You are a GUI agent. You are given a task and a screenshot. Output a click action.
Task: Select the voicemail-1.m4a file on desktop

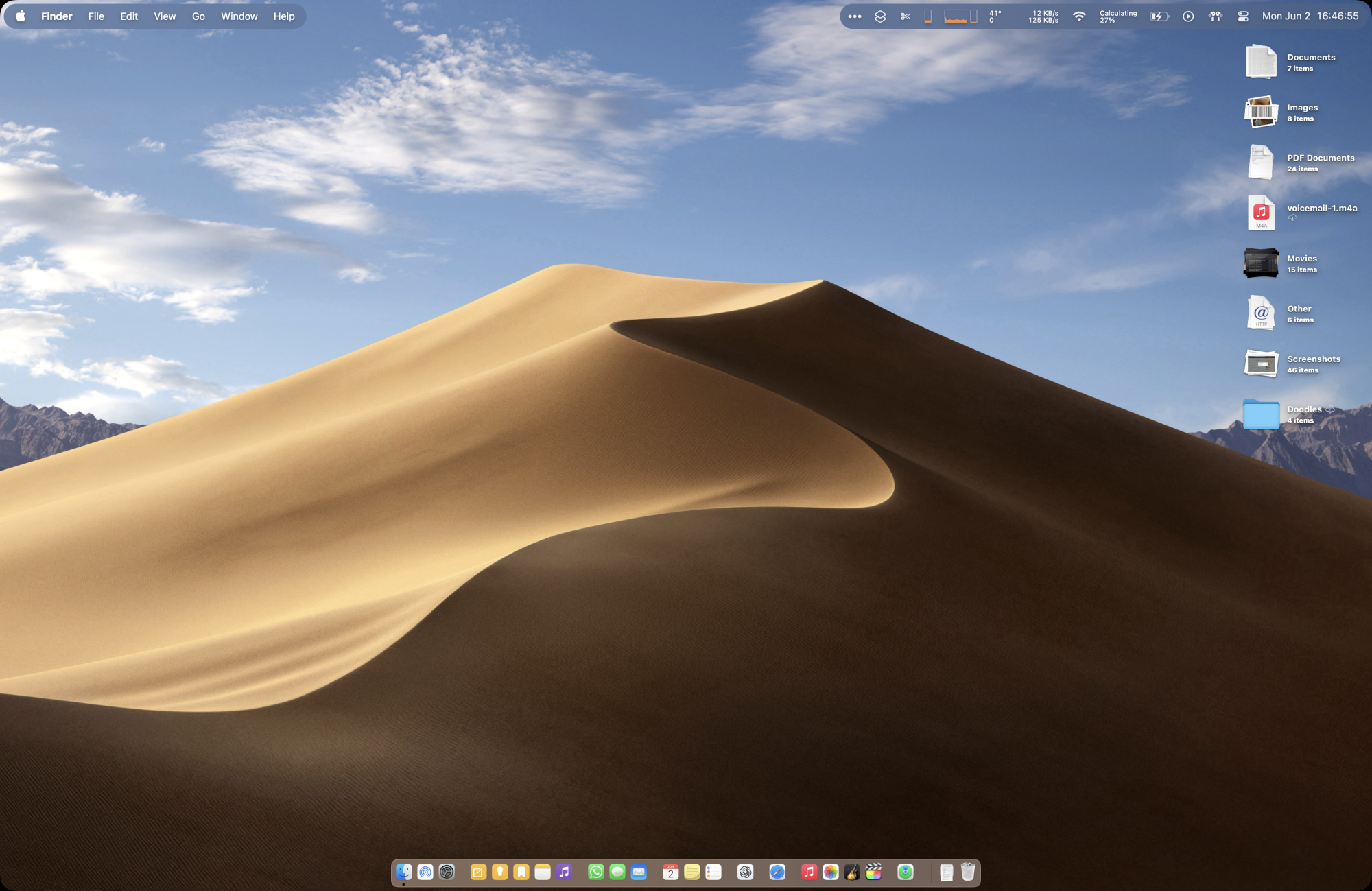(x=1261, y=213)
